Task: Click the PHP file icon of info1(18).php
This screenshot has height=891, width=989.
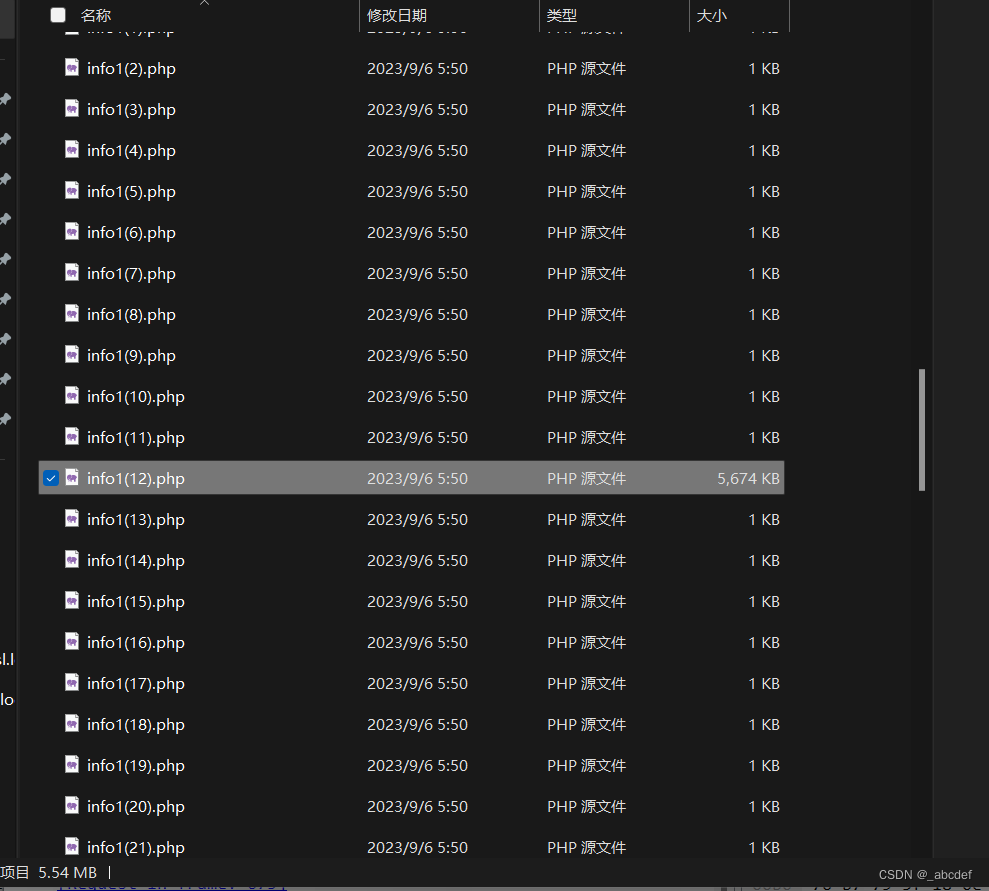Action: [x=72, y=723]
